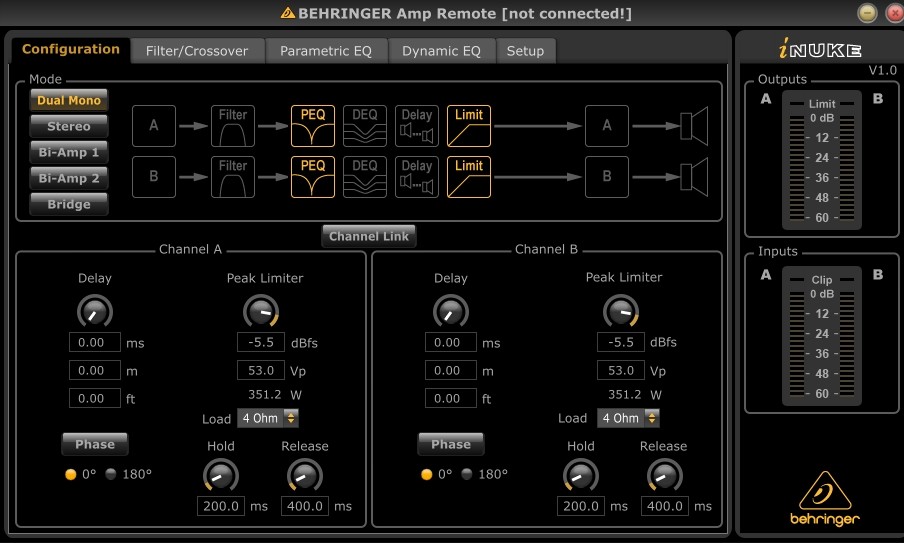
Task: Open Channel B Filter block in signal chain
Action: pos(232,177)
